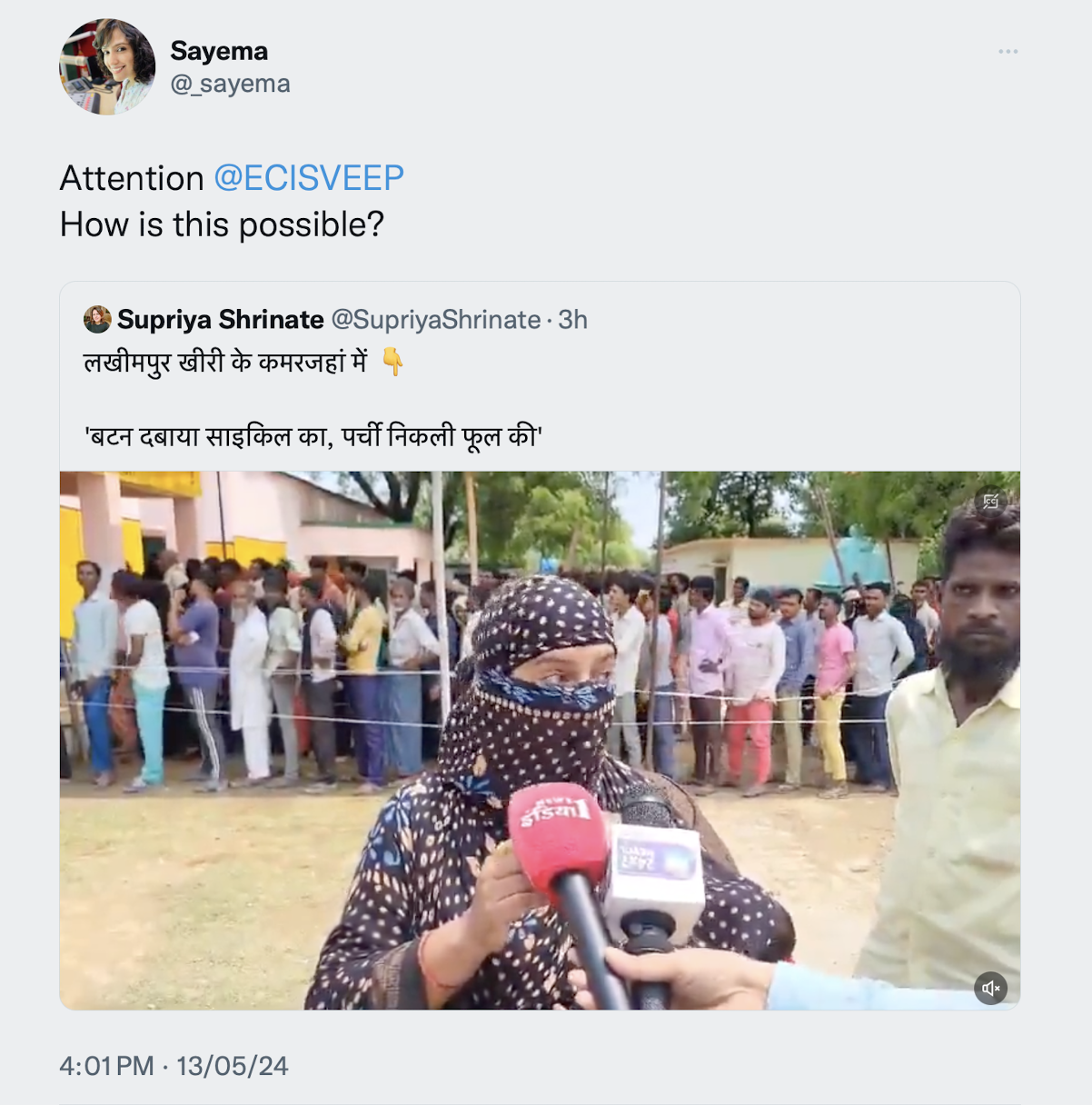Open the Sayema display name link
The height and width of the screenshot is (1105, 1092).
[219, 51]
